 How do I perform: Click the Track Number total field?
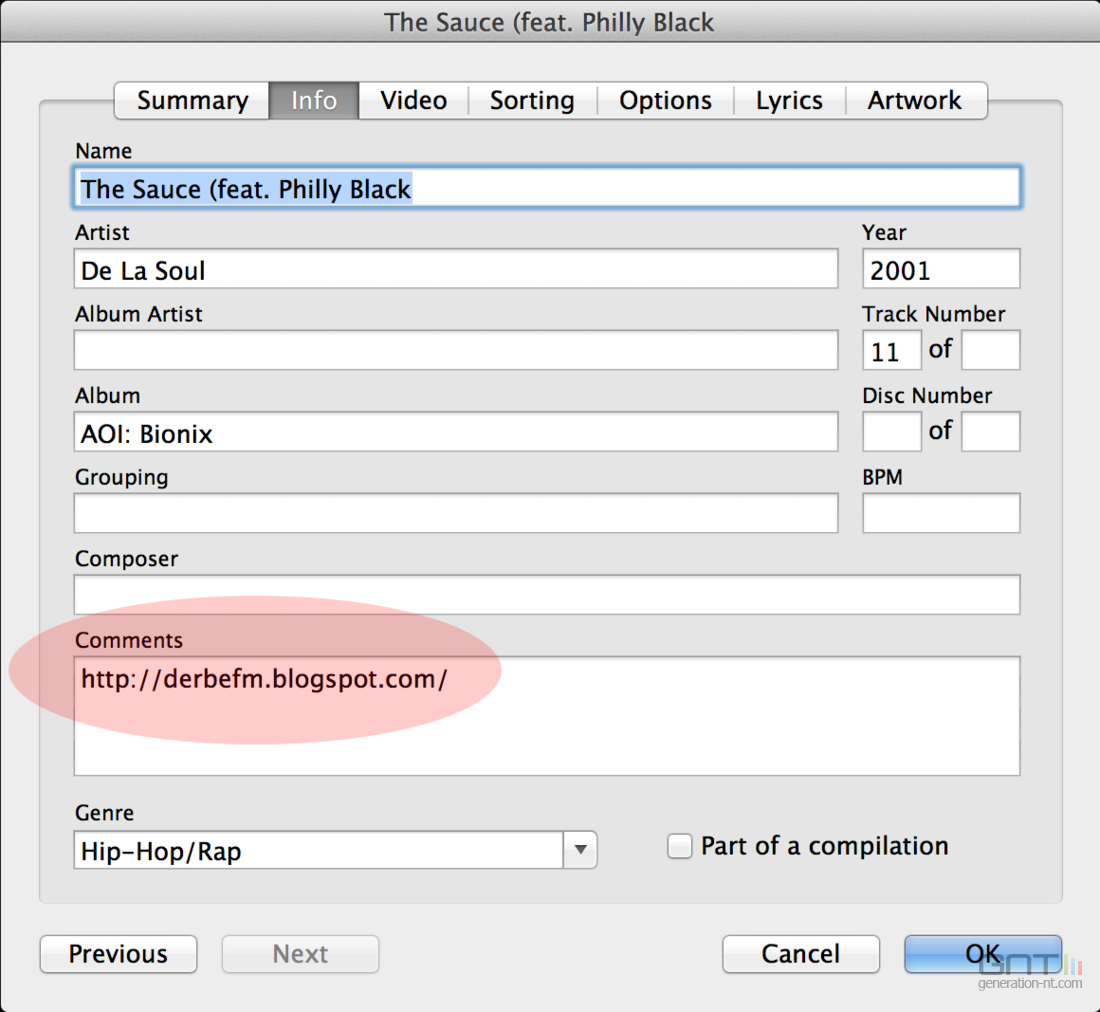991,350
